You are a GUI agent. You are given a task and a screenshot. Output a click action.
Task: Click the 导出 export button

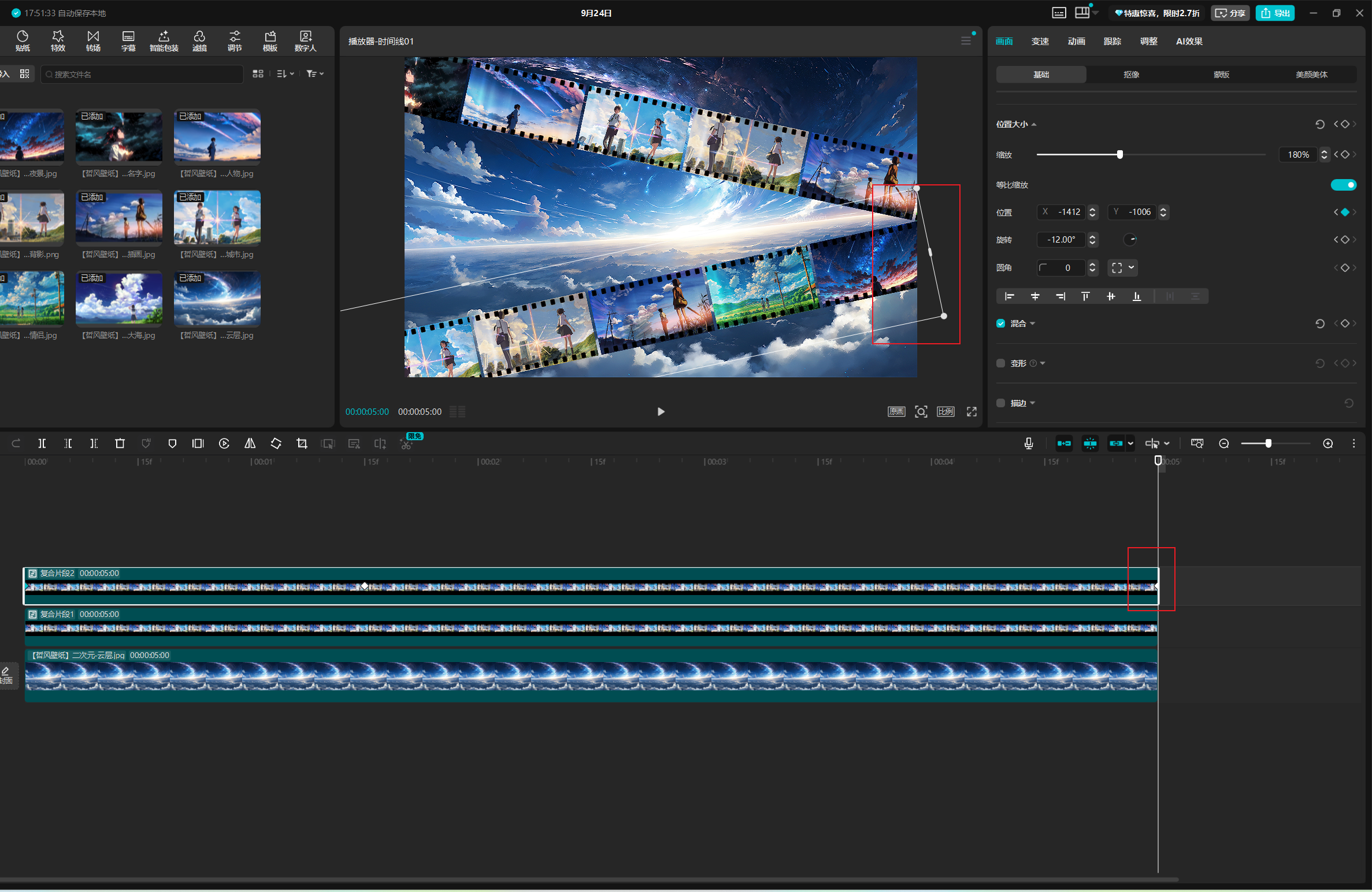(x=1275, y=13)
